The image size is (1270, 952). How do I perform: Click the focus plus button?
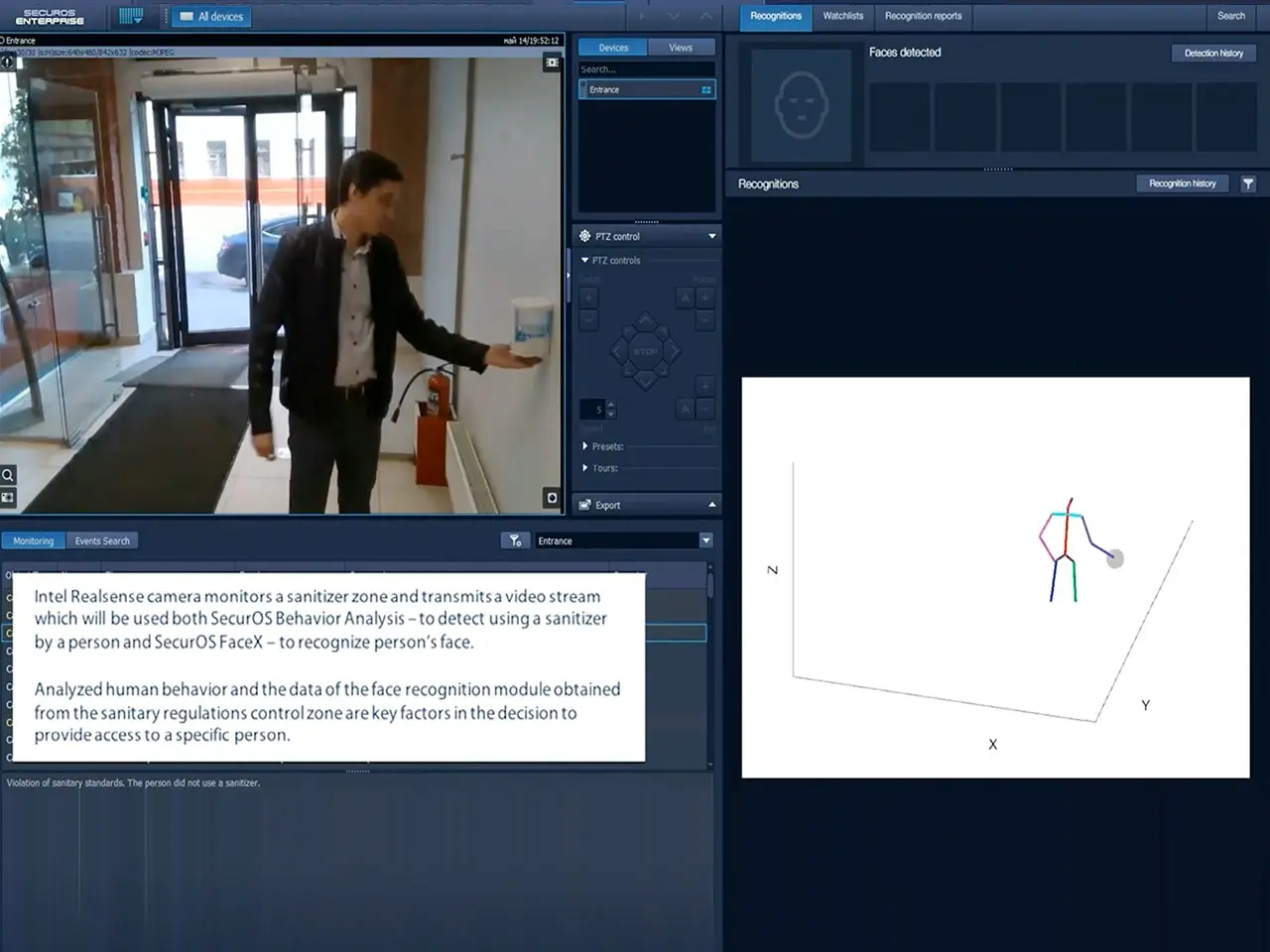point(705,297)
